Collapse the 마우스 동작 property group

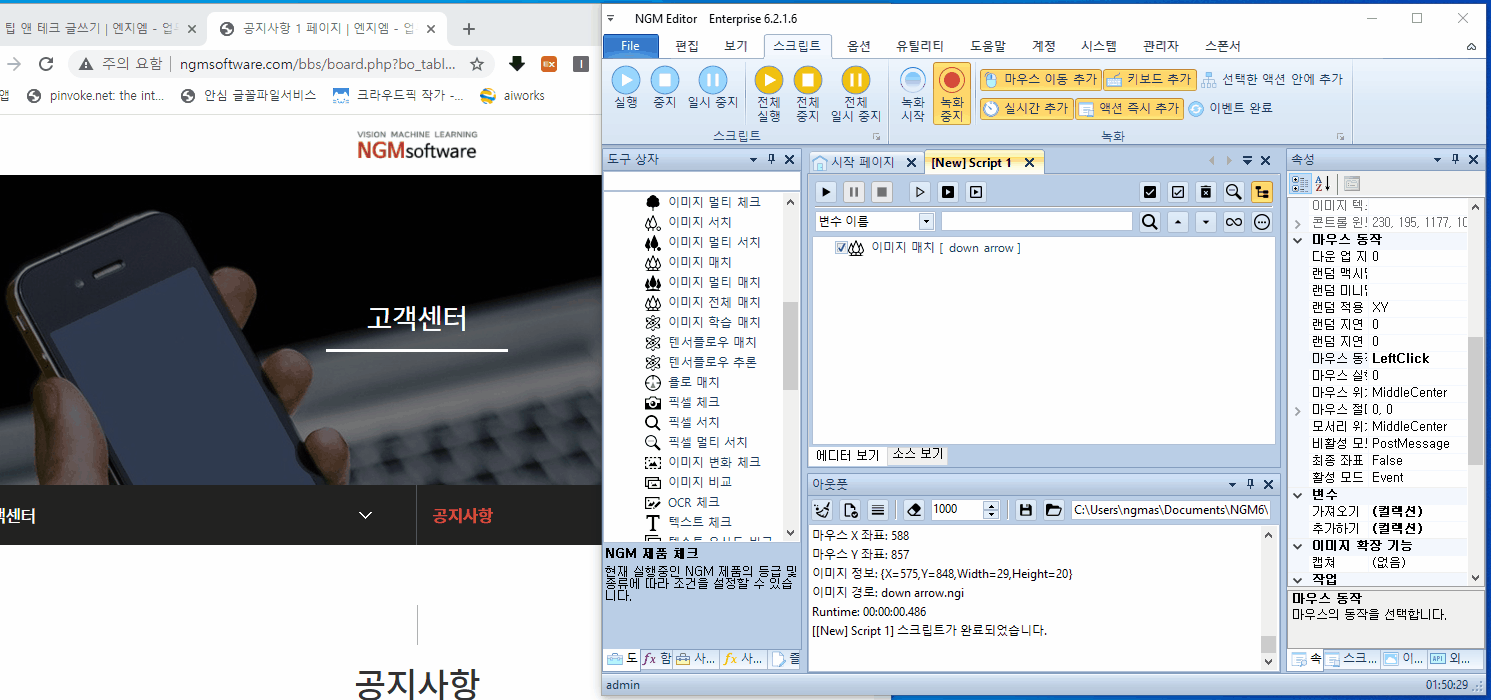click(1298, 239)
